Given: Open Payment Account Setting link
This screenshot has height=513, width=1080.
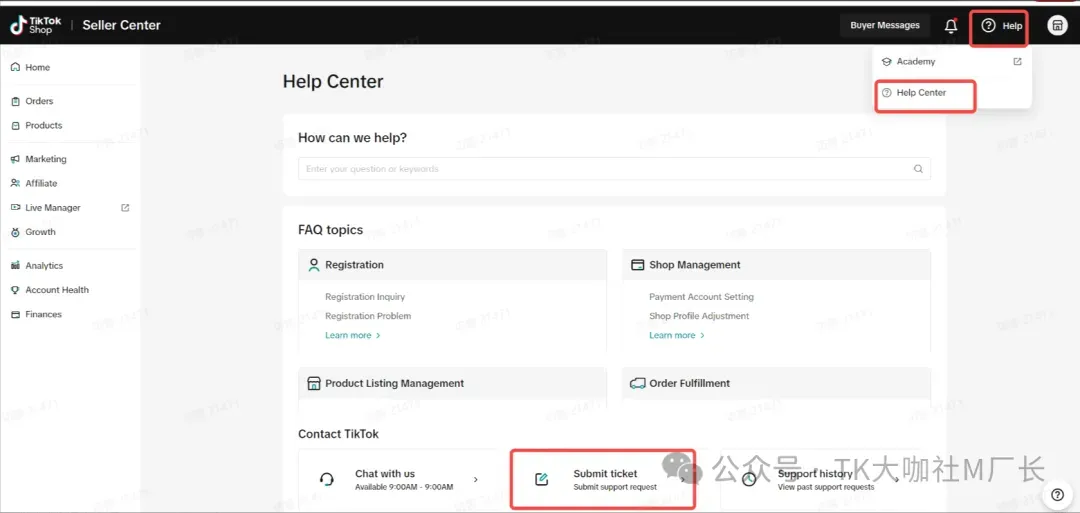Looking at the screenshot, I should [701, 297].
